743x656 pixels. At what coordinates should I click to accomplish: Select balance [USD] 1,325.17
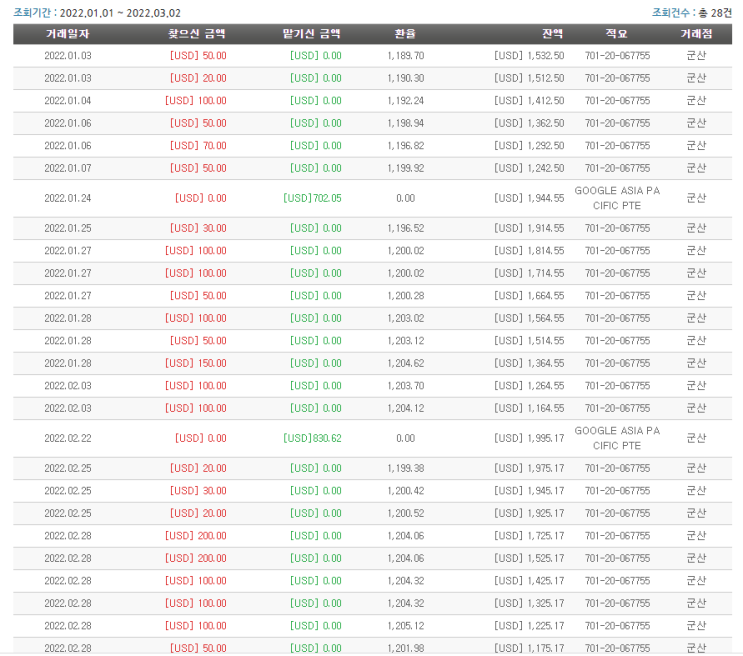[529, 603]
